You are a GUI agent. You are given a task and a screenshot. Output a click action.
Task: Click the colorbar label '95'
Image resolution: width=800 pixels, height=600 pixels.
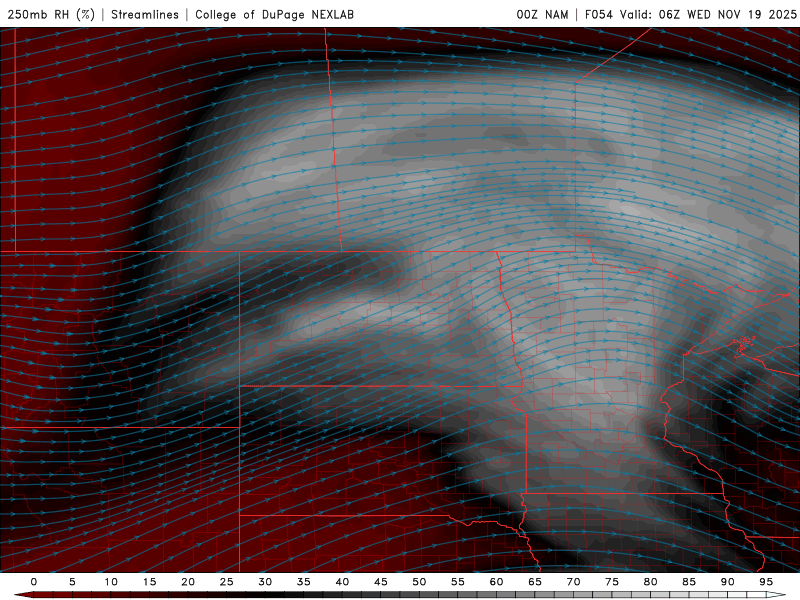click(766, 582)
